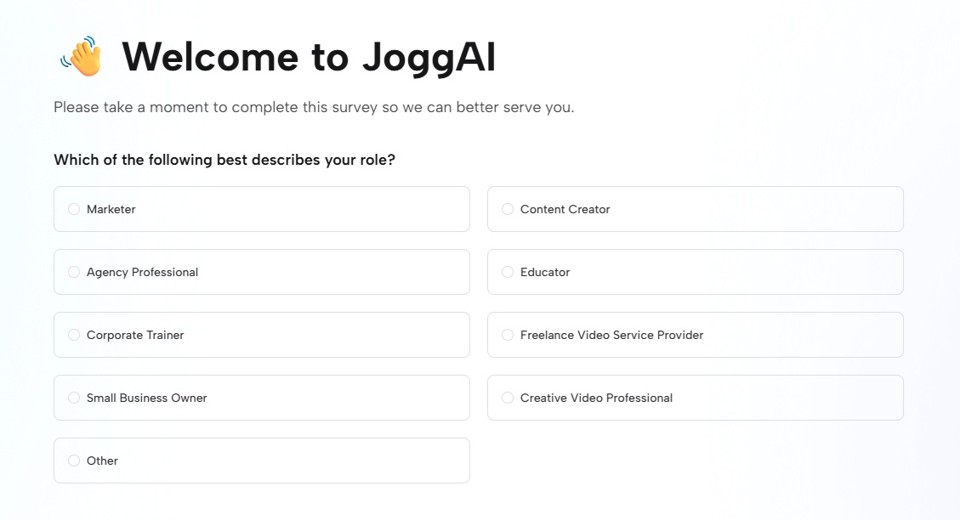Select the Corporate Trainer radio circle
The width and height of the screenshot is (960, 520).
click(74, 335)
